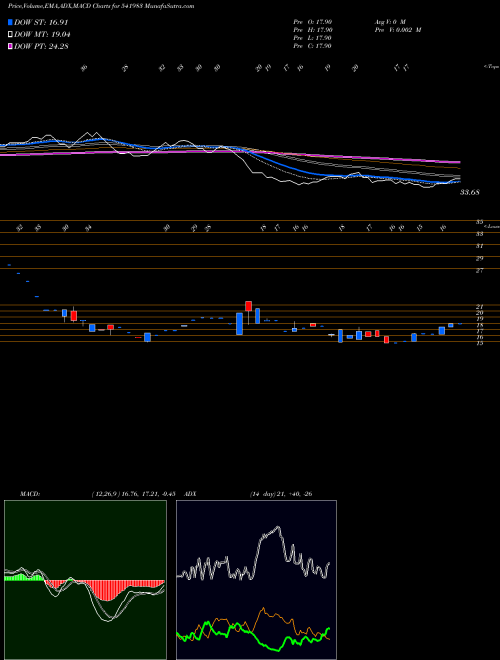Click the 'Pre C: 17.90' value
500x660 pixels.
313,46
